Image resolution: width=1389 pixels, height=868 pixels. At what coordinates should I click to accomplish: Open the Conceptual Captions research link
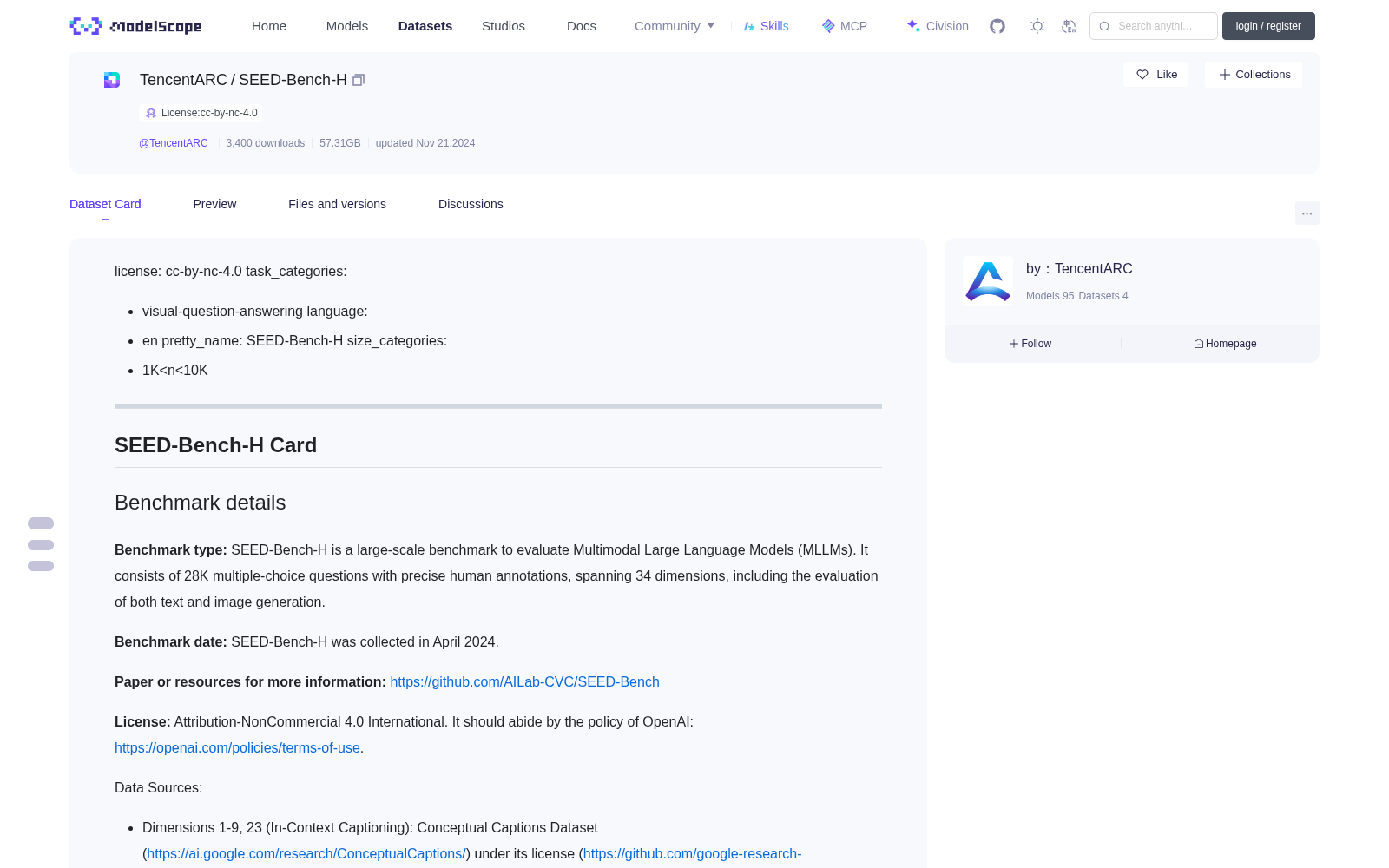(306, 854)
